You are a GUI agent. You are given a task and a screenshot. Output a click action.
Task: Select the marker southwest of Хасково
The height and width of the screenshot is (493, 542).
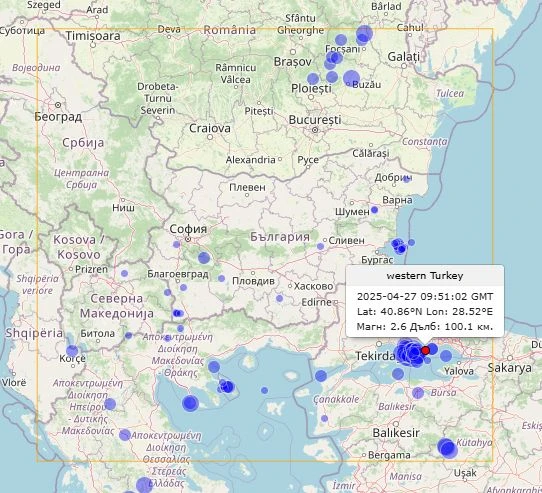pos(280,298)
